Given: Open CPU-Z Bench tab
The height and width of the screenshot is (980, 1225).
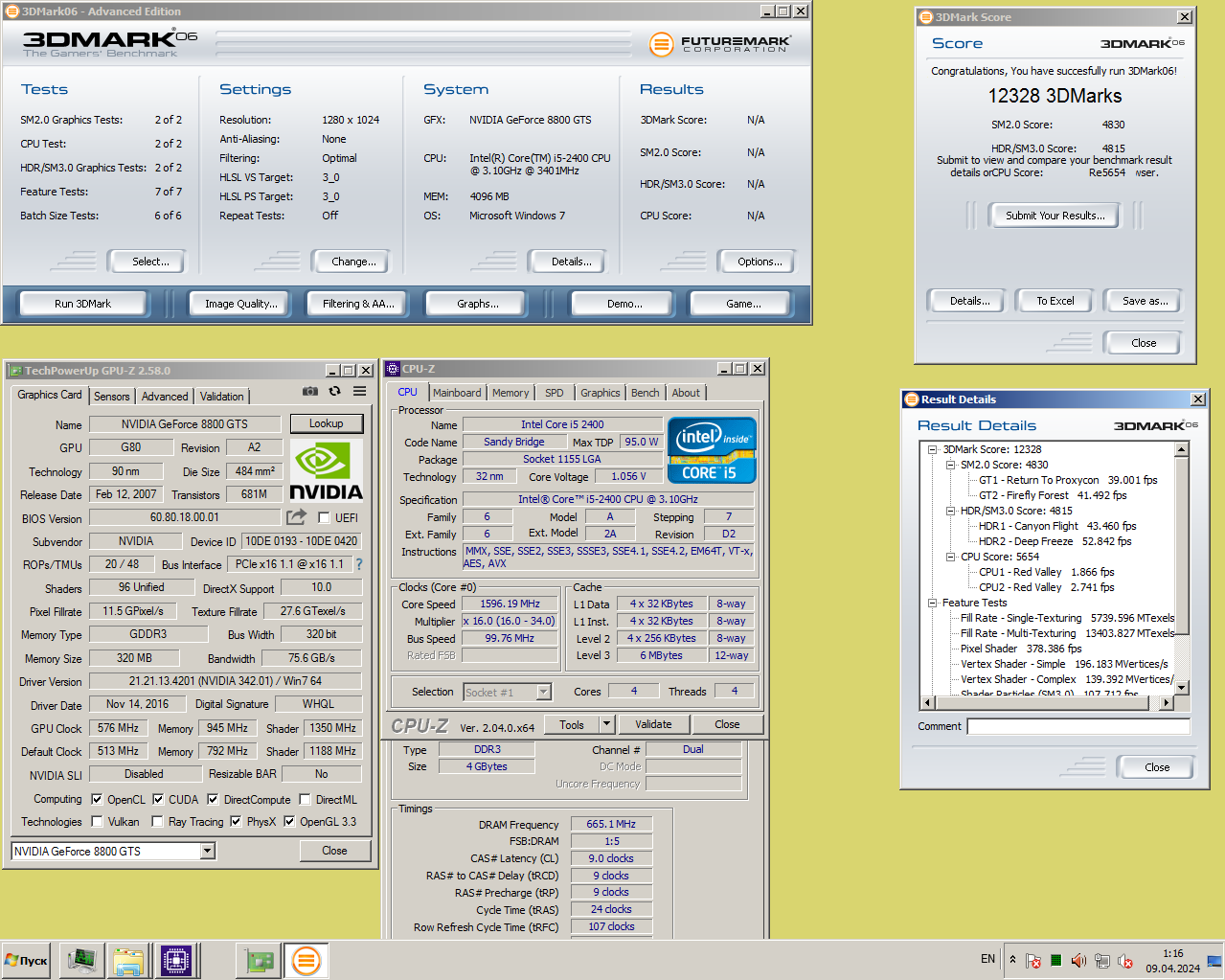Looking at the screenshot, I should [x=645, y=393].
